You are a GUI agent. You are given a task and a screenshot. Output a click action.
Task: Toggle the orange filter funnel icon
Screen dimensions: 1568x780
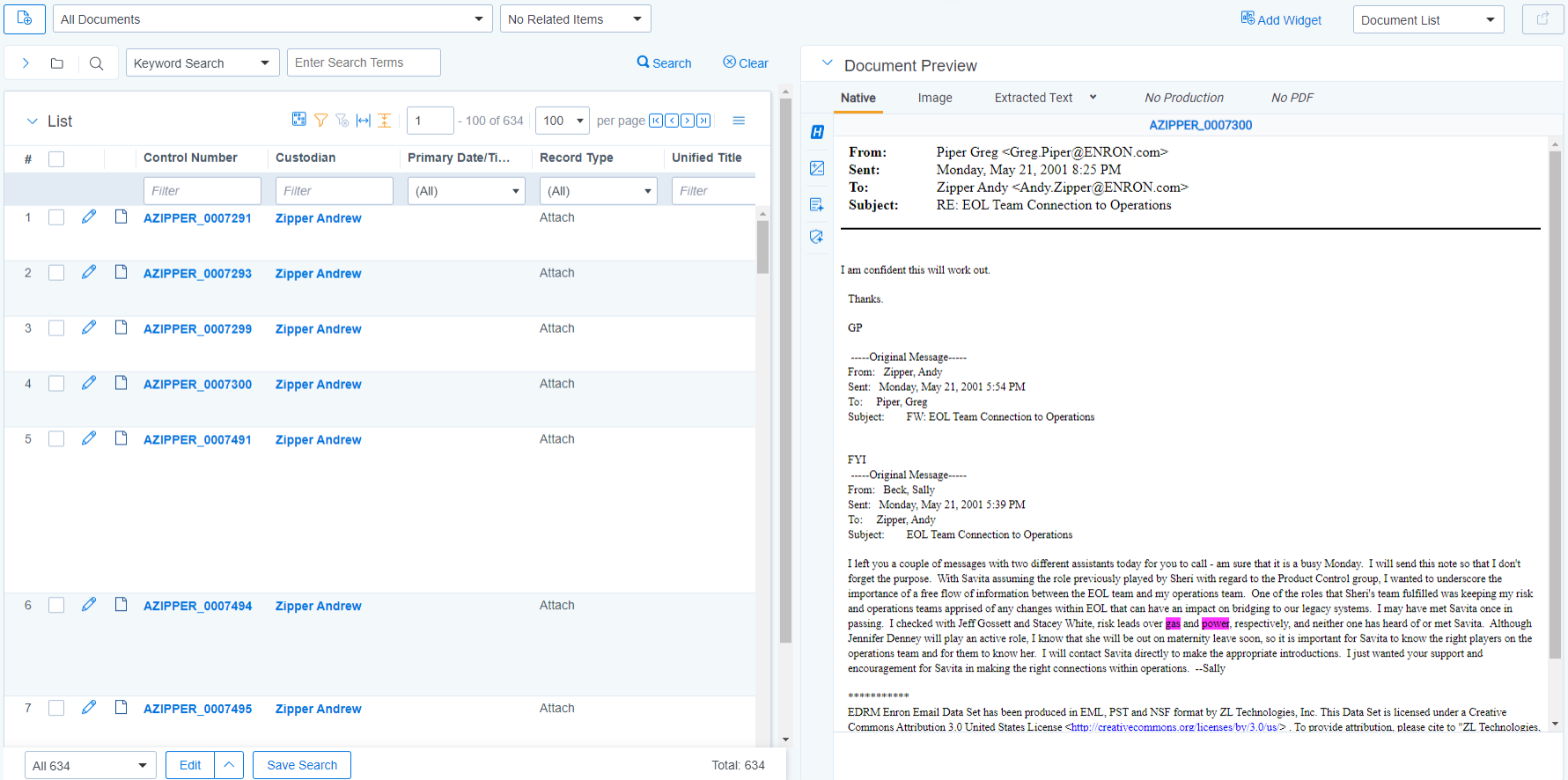pyautogui.click(x=320, y=120)
